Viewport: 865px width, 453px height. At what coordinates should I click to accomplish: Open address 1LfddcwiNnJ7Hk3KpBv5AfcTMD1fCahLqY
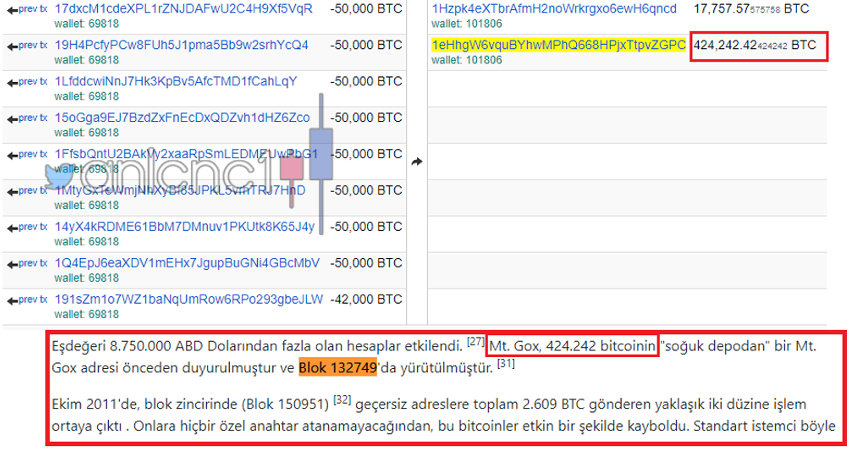(175, 82)
